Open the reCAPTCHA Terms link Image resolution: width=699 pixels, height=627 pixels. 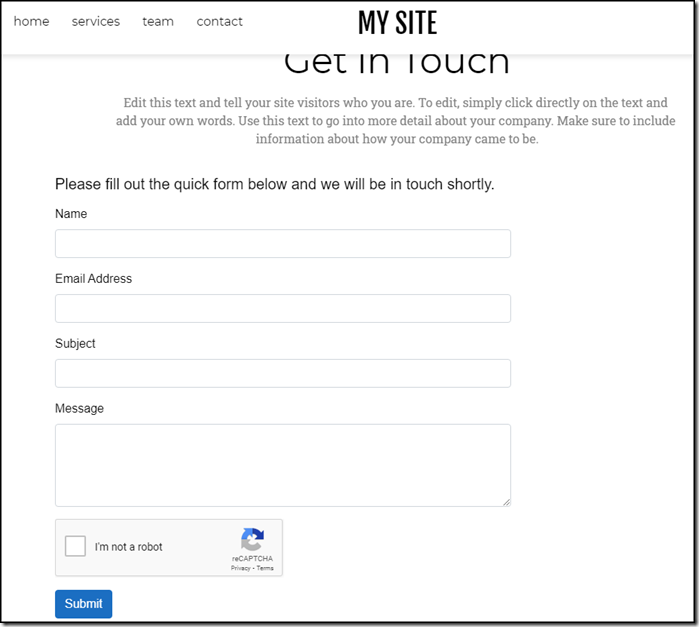coord(265,568)
